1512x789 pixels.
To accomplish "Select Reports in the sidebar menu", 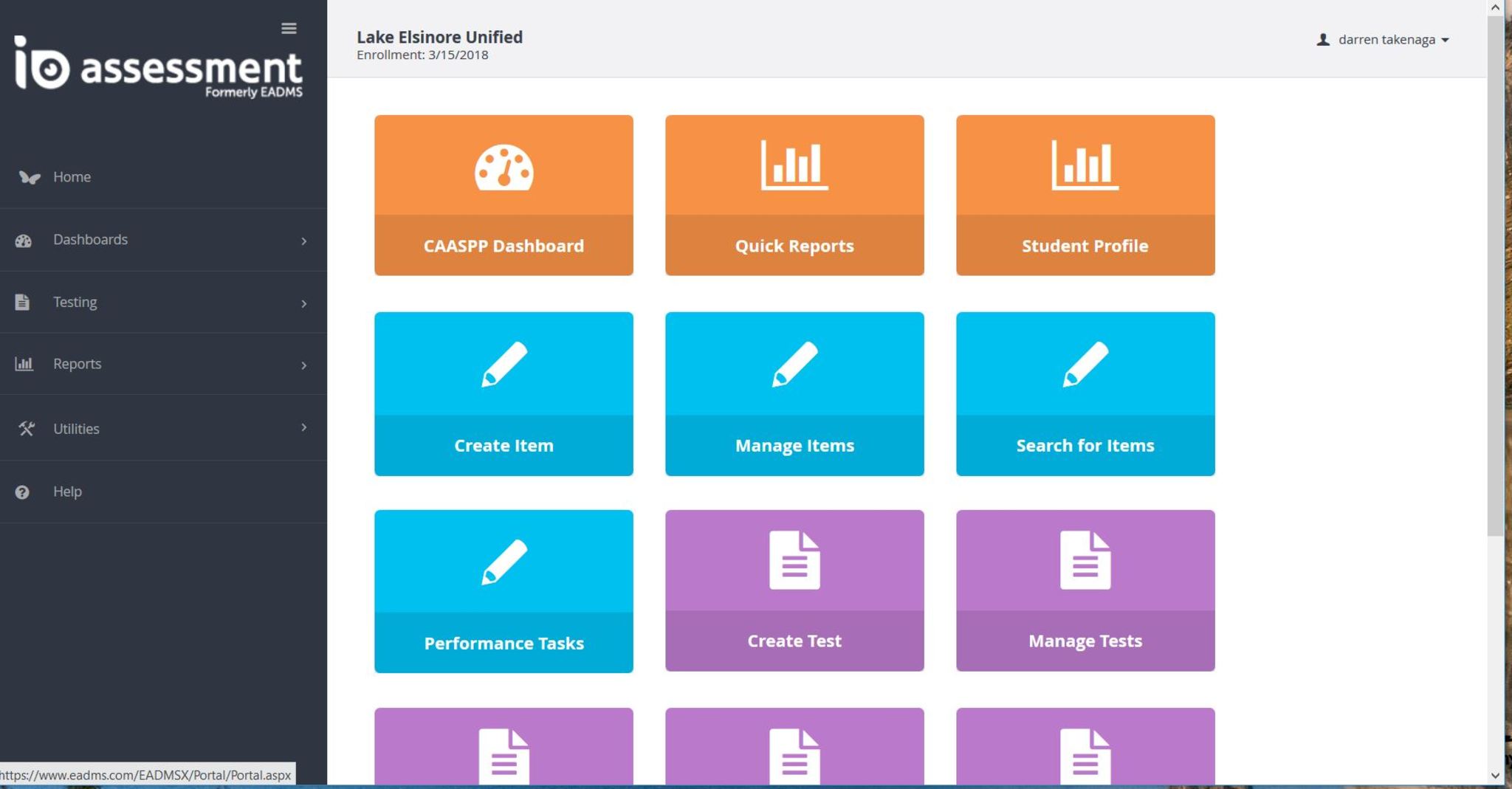I will click(77, 364).
